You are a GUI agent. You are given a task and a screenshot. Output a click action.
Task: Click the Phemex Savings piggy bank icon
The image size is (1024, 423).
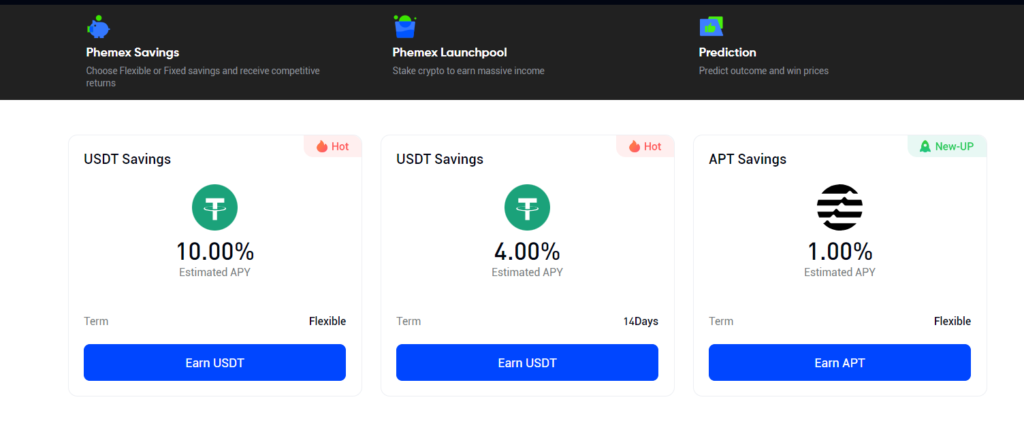[98, 27]
